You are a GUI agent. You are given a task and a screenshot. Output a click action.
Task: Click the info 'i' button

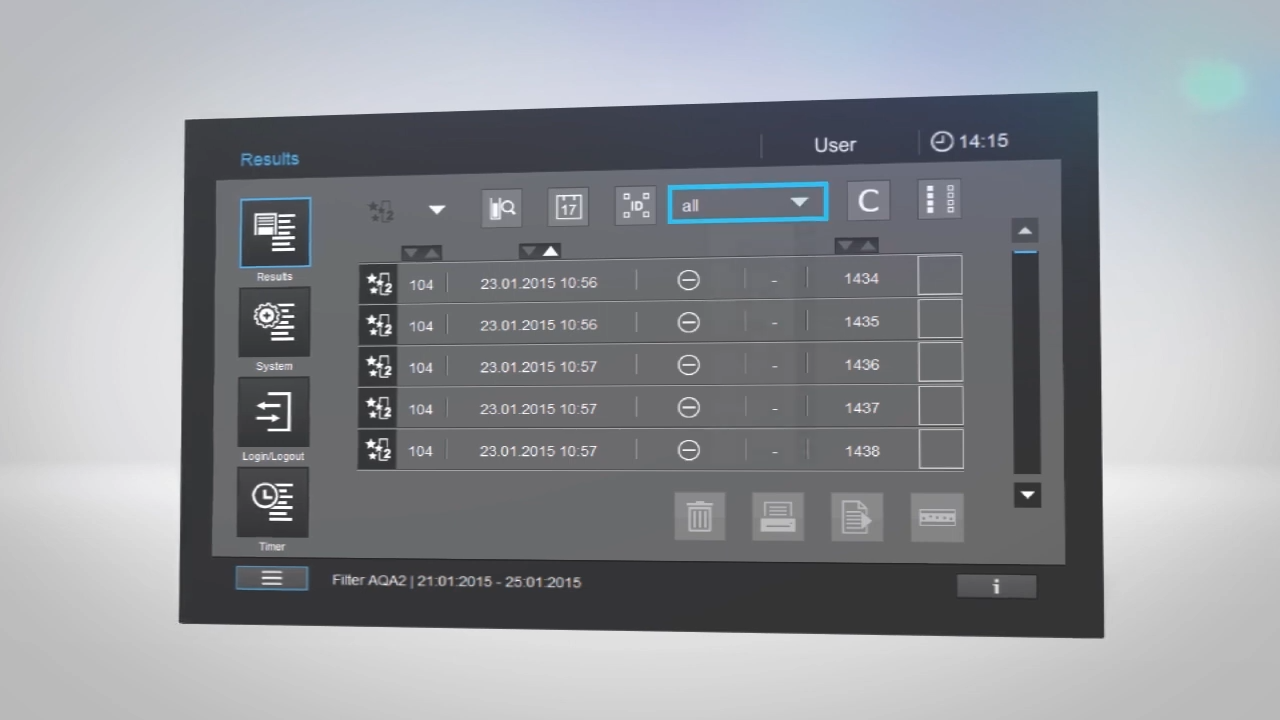[x=996, y=586]
